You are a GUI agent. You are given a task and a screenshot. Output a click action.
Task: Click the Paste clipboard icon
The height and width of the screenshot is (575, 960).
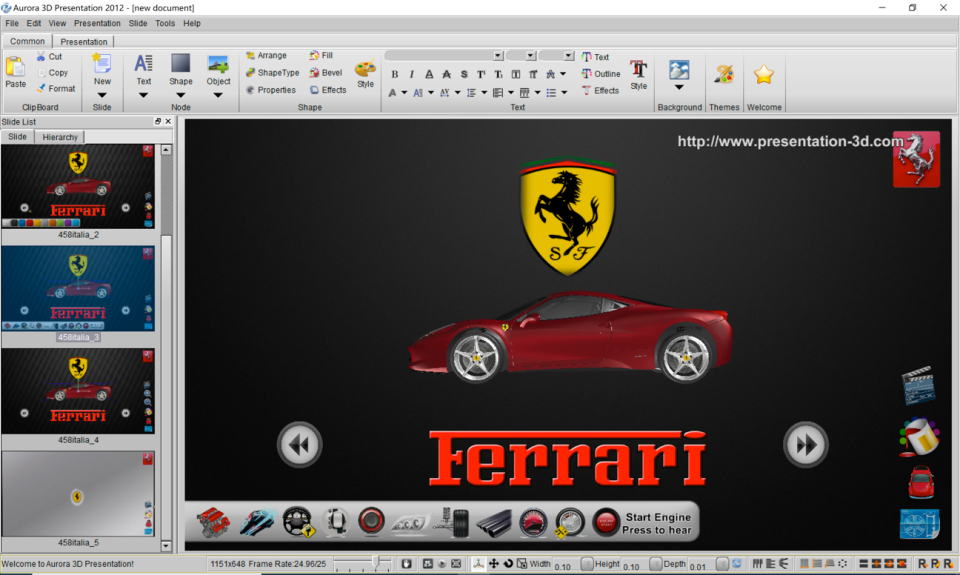coord(15,66)
